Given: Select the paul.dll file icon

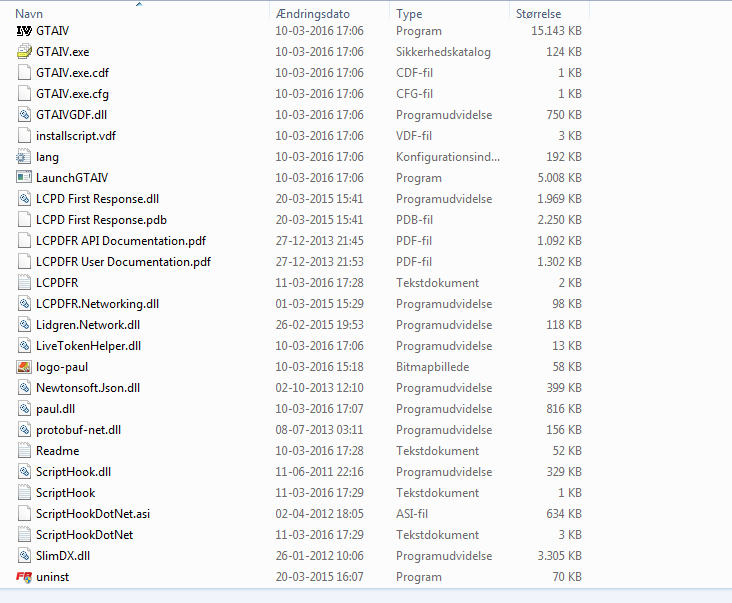Looking at the screenshot, I should click(x=24, y=409).
